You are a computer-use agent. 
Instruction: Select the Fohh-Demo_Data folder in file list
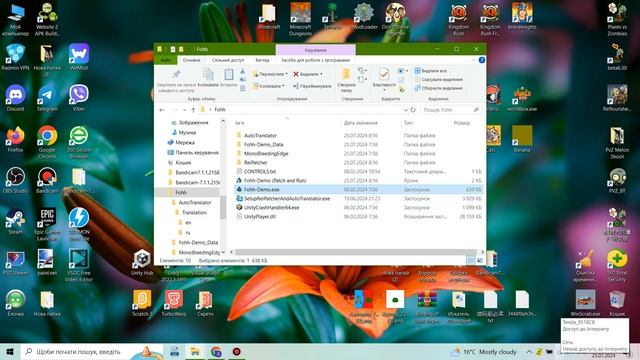(263, 144)
